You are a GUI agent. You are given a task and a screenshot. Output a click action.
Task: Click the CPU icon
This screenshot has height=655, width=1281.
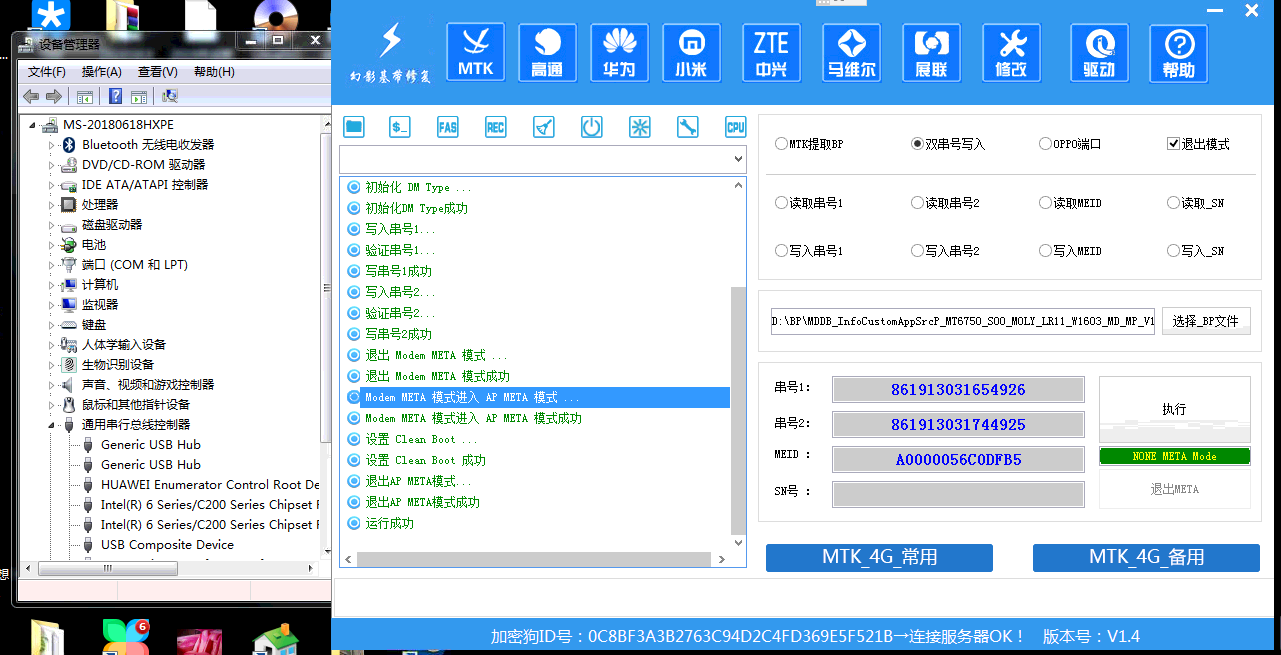(x=735, y=127)
